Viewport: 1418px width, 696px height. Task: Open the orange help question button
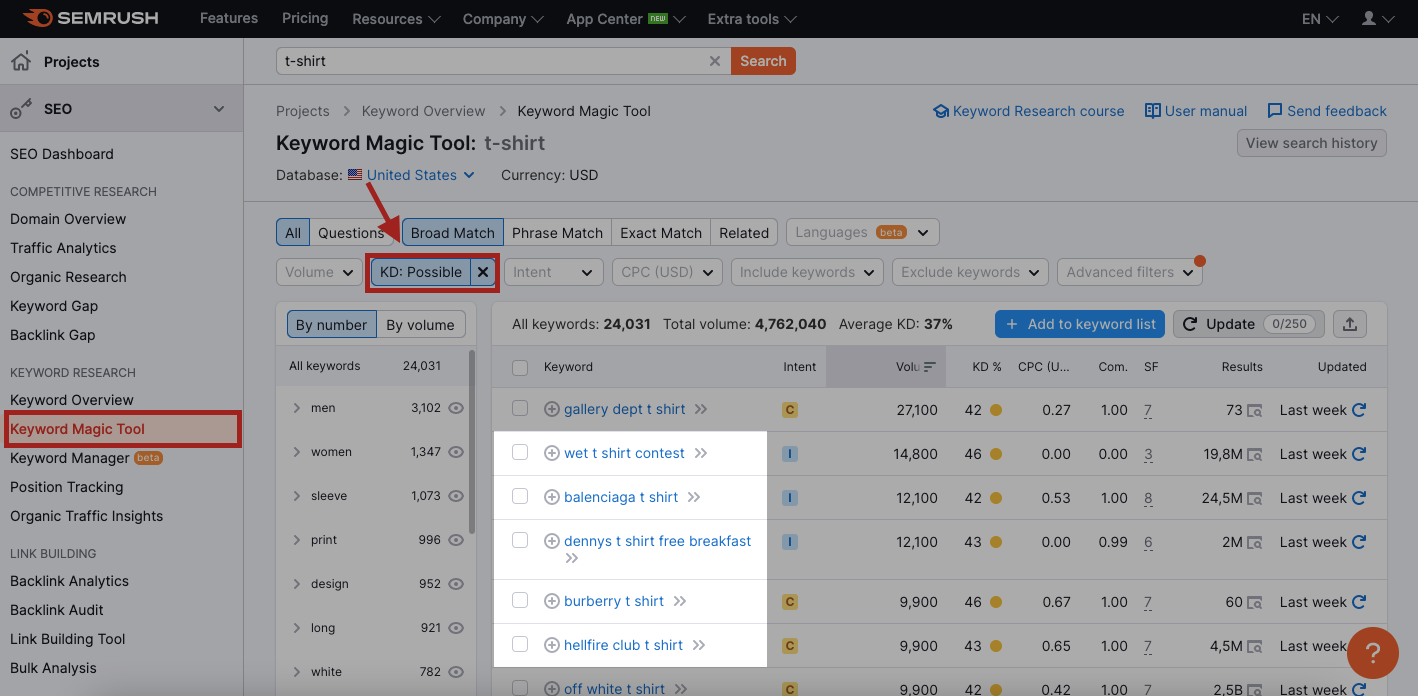pos(1373,653)
